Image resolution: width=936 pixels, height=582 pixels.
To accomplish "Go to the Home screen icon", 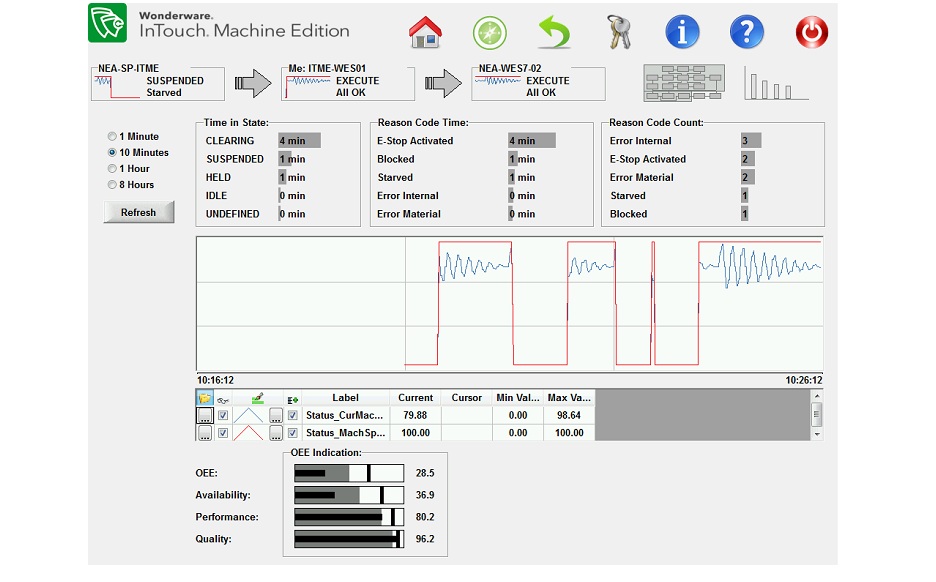I will pos(425,32).
